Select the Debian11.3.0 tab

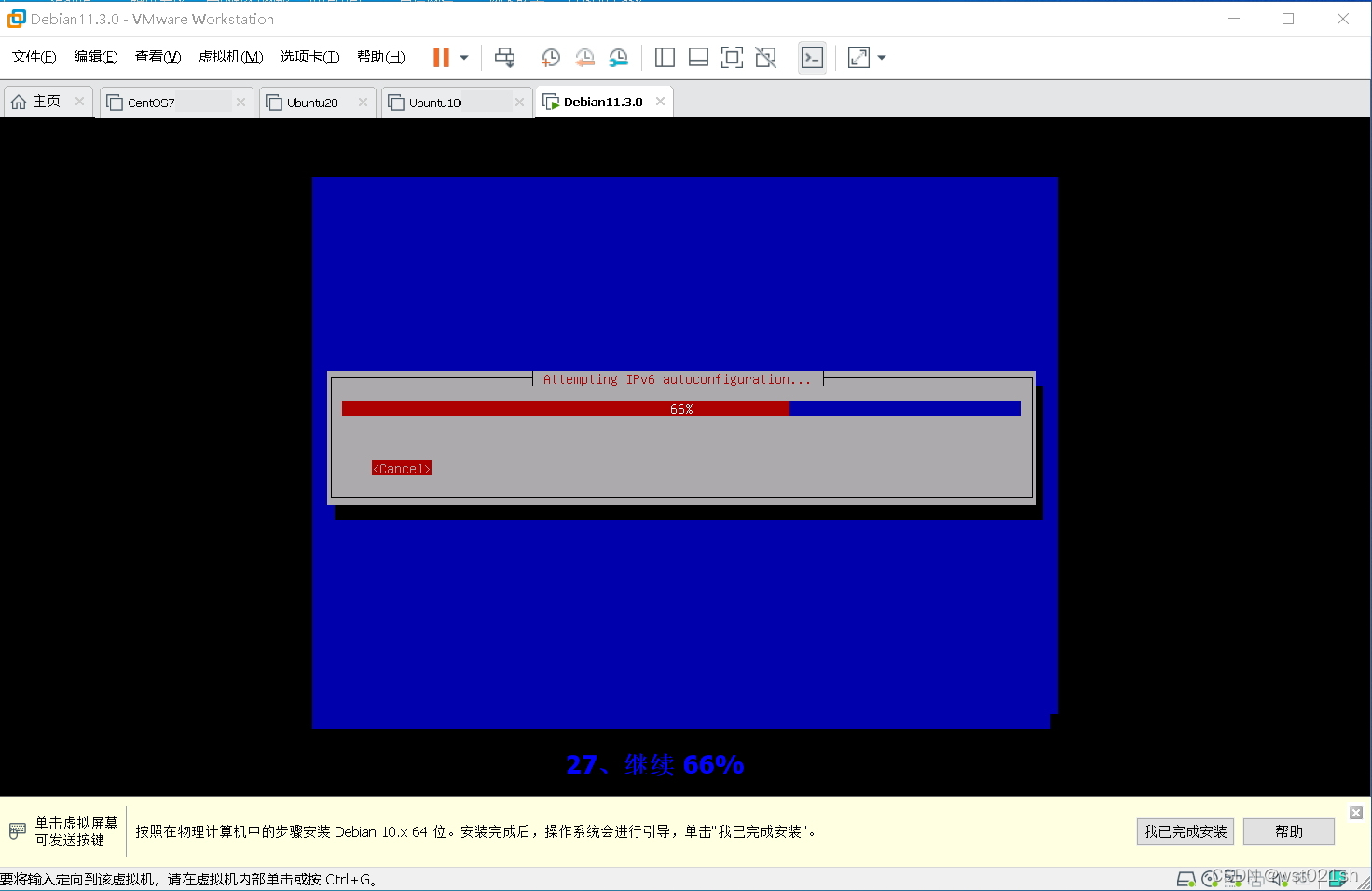pos(603,102)
